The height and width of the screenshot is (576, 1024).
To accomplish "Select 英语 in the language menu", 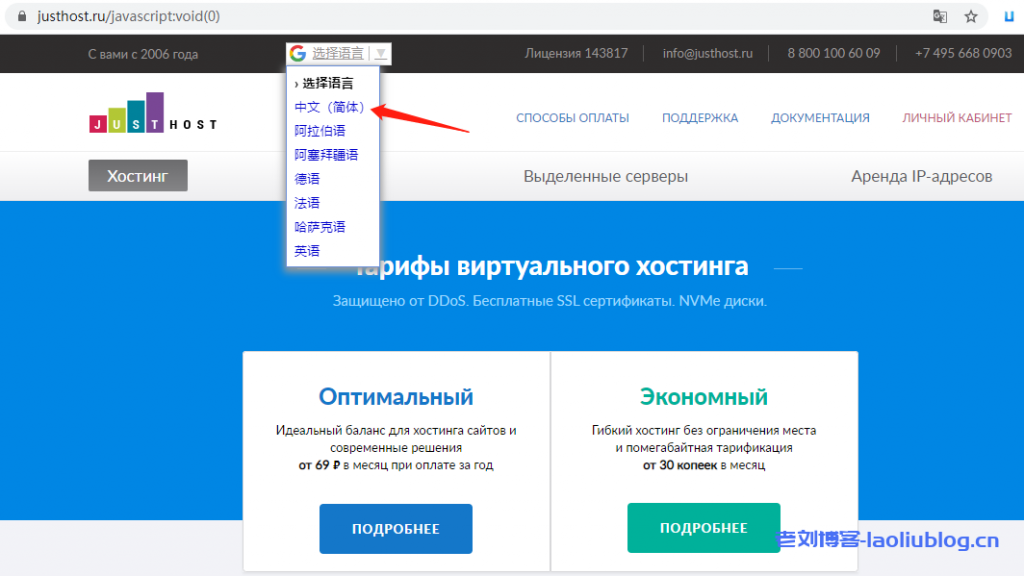I will click(307, 250).
